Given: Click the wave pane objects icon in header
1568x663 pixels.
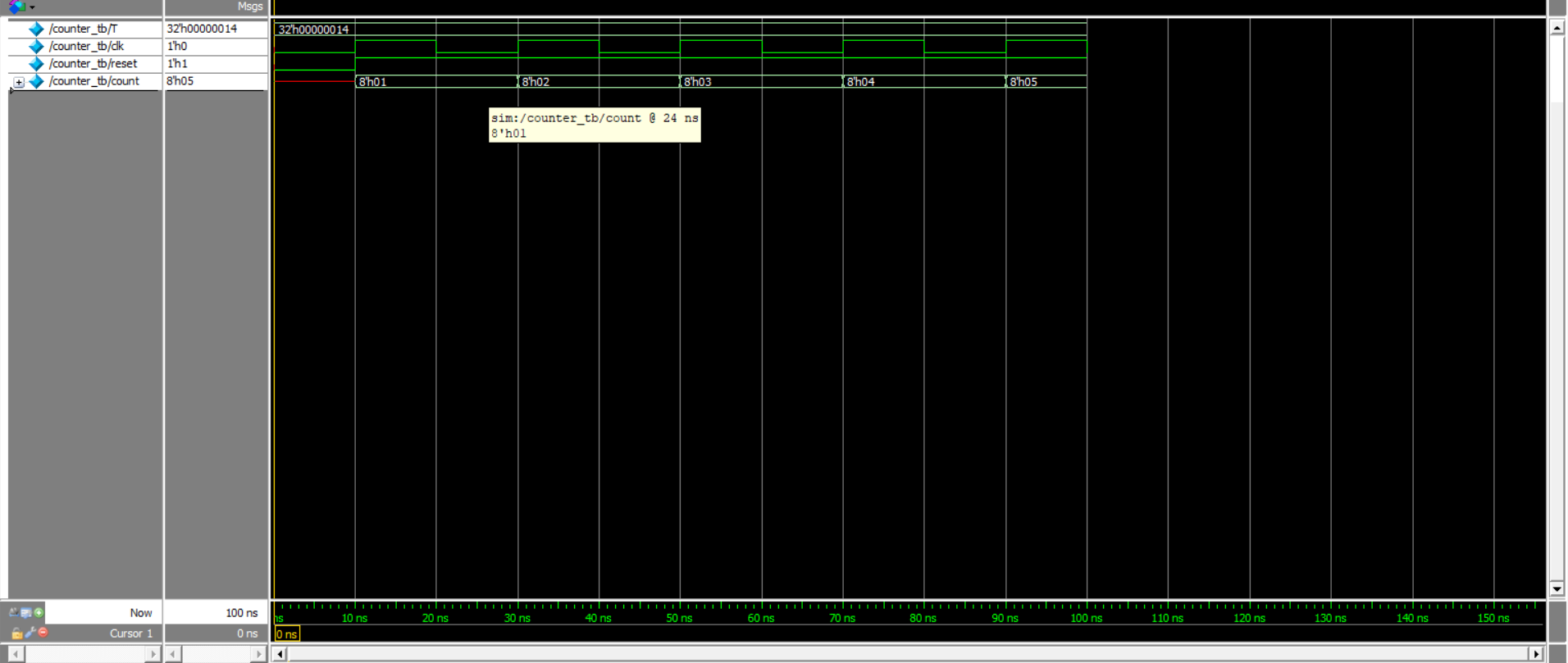Looking at the screenshot, I should [x=16, y=7].
